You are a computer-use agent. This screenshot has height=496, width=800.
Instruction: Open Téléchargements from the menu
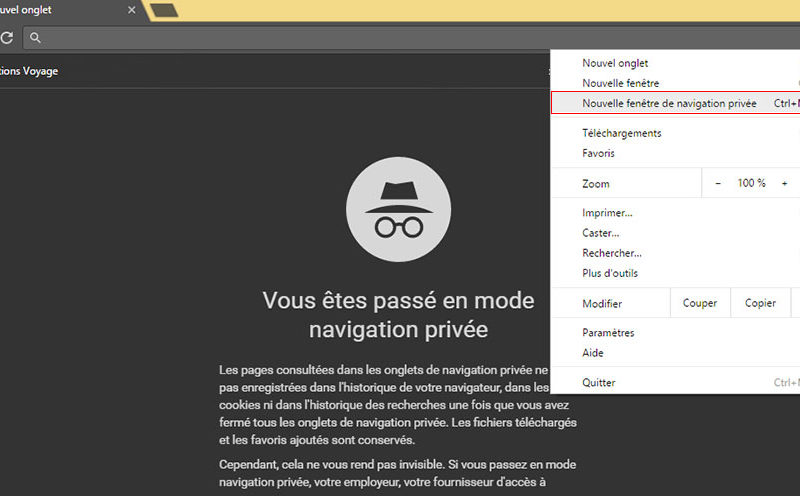[x=621, y=133]
